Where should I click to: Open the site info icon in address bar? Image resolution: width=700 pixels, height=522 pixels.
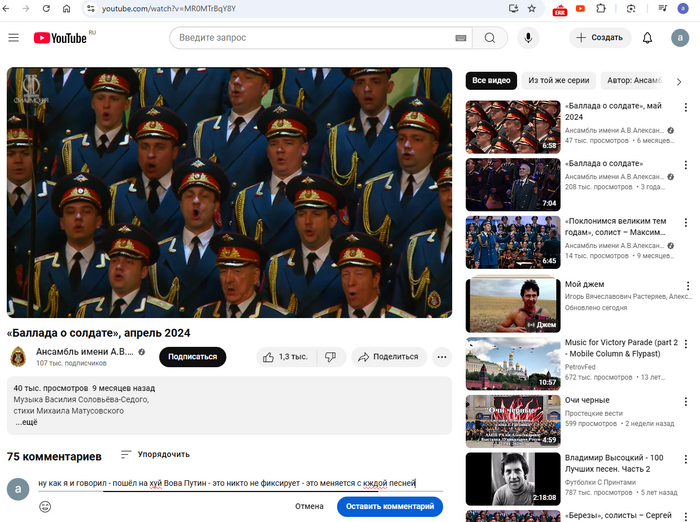point(91,8)
